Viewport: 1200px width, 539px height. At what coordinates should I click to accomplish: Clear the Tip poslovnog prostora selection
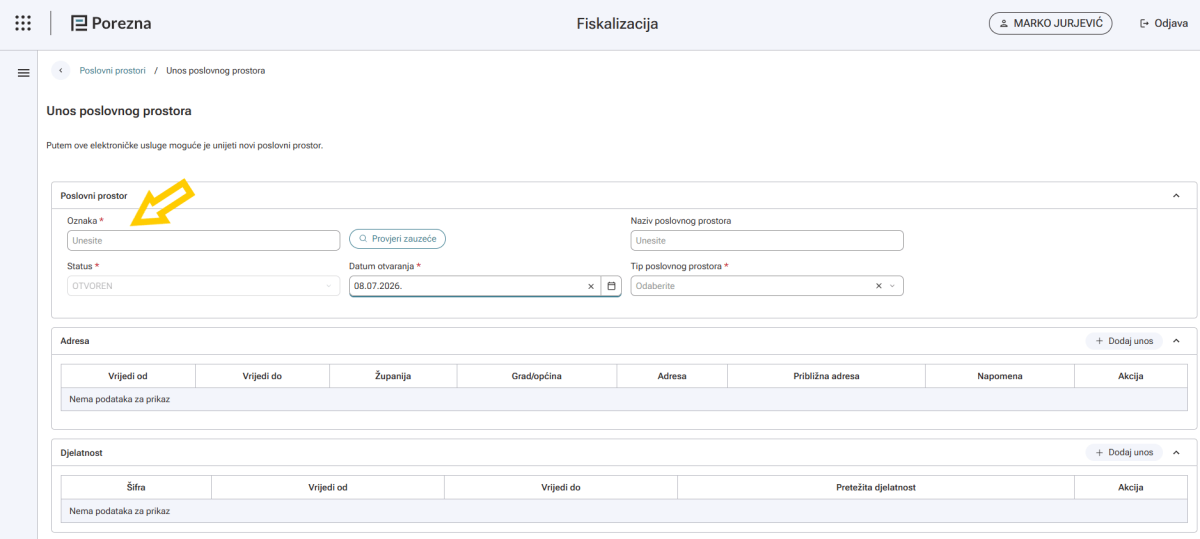pos(878,286)
